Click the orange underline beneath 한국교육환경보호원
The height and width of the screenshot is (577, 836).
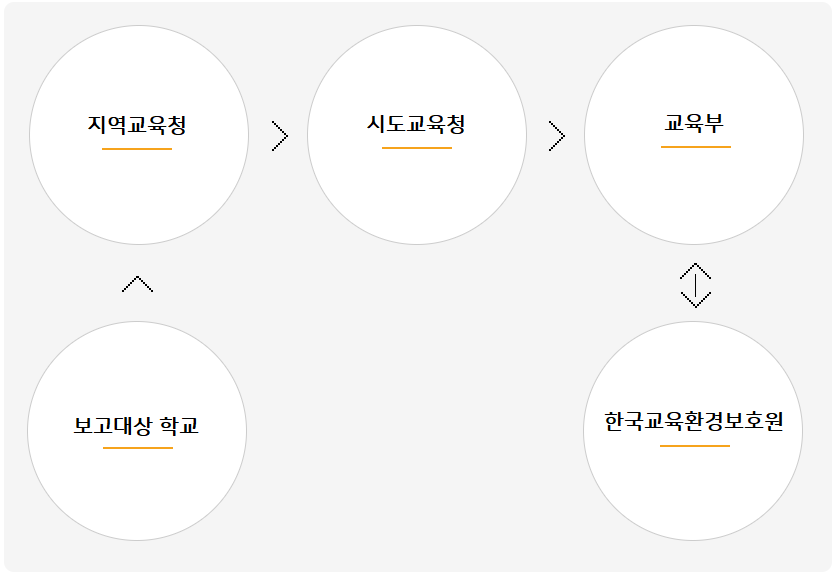pos(695,446)
